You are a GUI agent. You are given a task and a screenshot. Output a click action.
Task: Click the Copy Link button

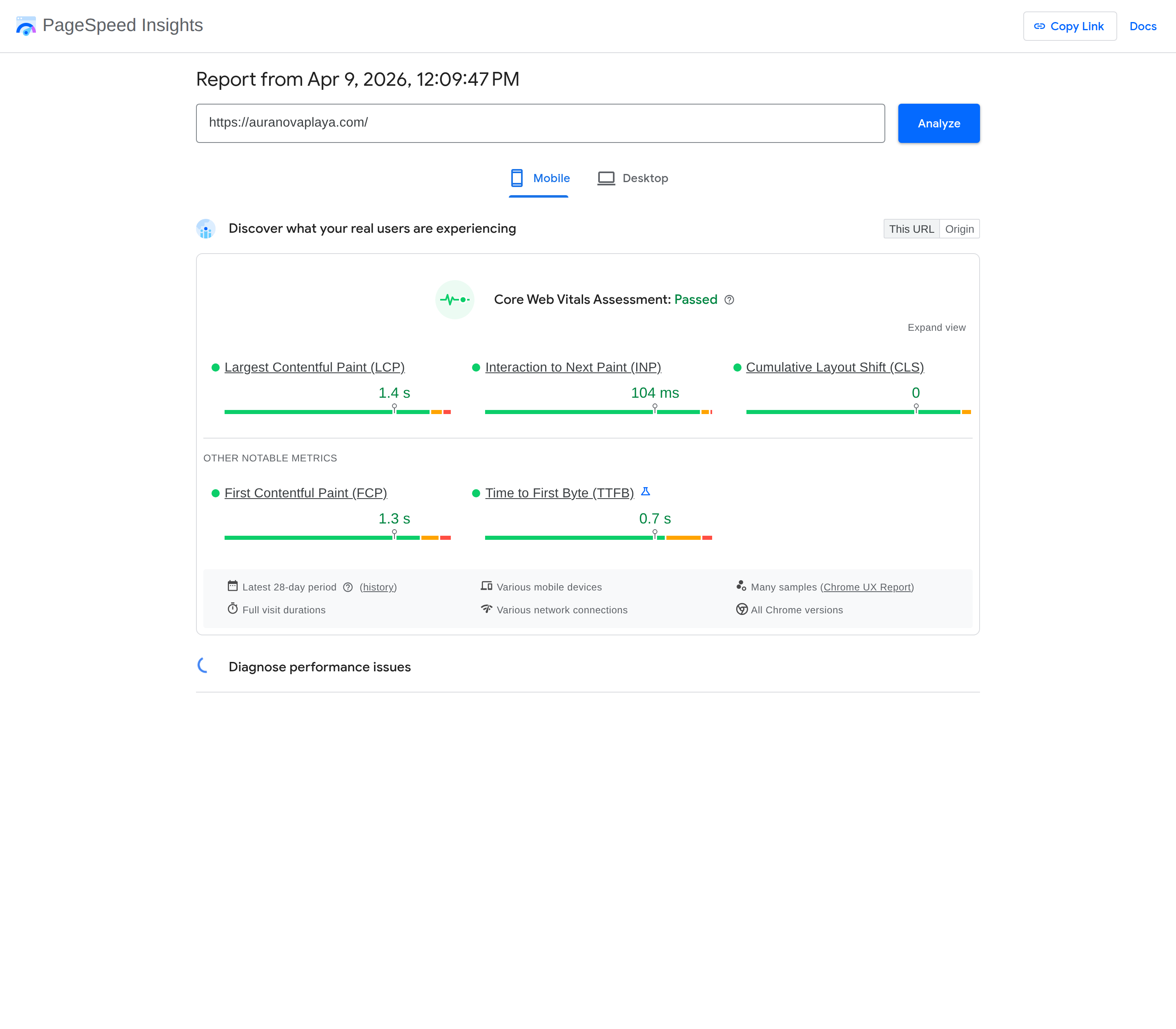tap(1070, 27)
